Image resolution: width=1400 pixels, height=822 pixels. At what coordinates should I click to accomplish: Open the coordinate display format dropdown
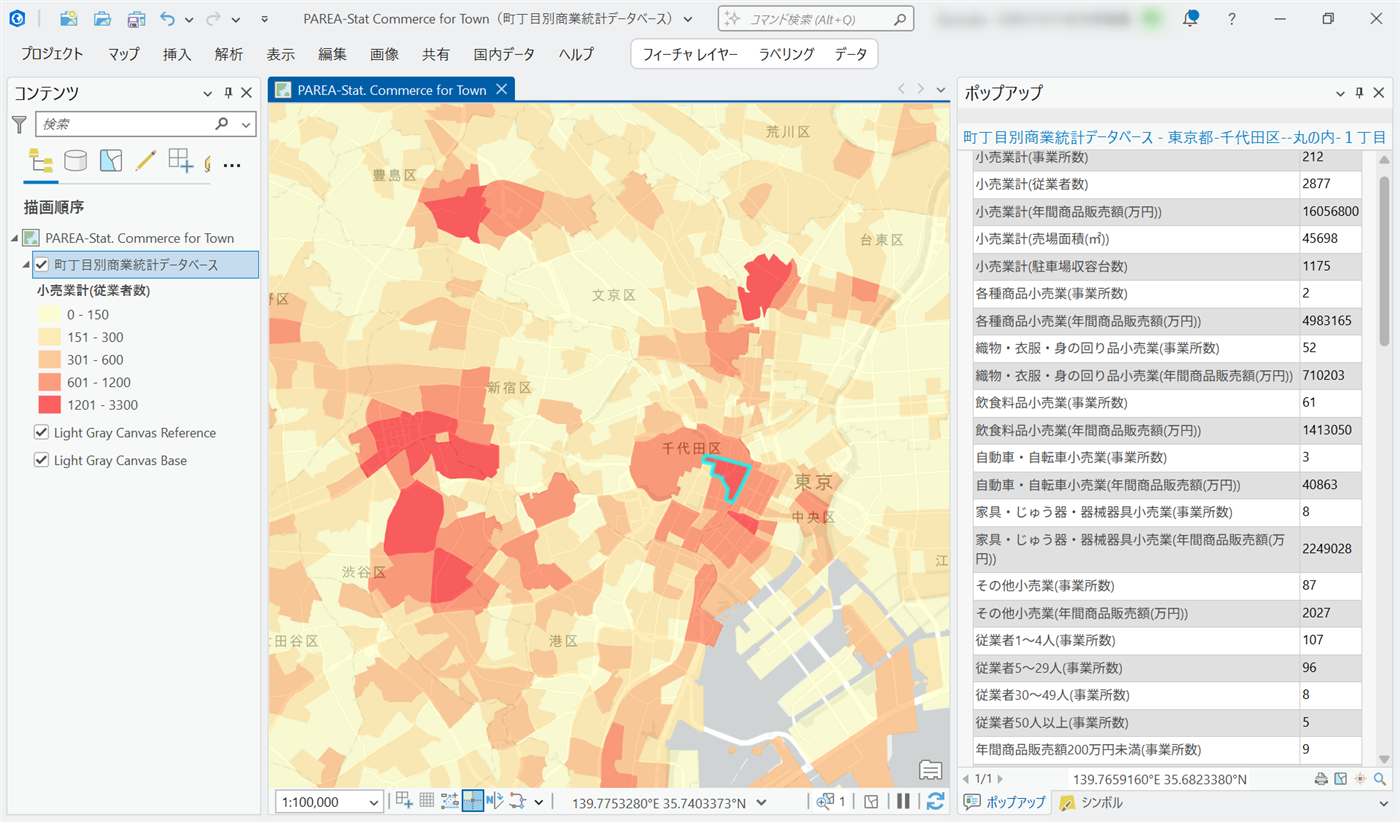762,802
